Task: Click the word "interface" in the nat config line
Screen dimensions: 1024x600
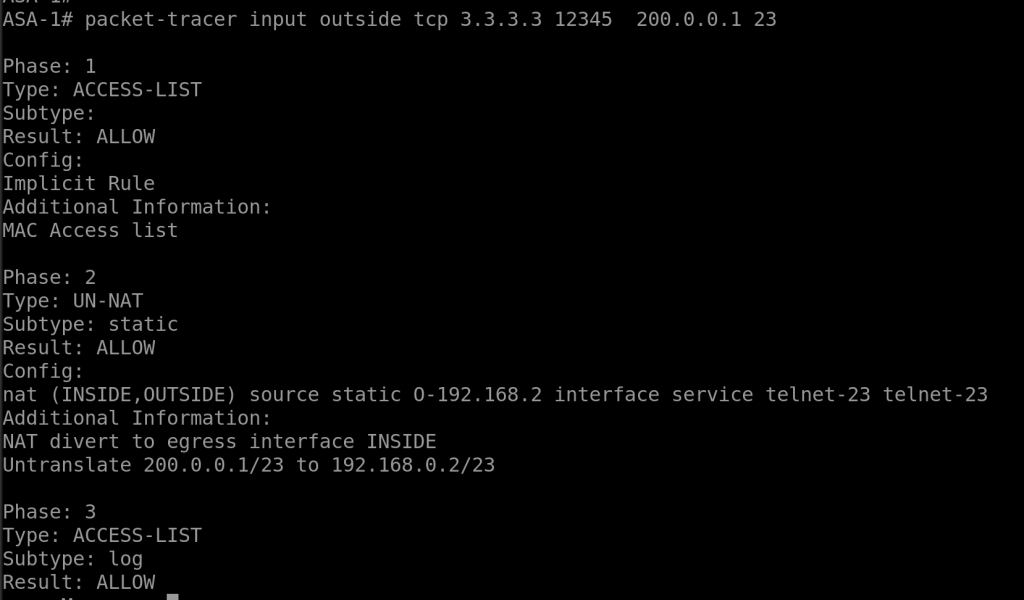Action: point(607,394)
